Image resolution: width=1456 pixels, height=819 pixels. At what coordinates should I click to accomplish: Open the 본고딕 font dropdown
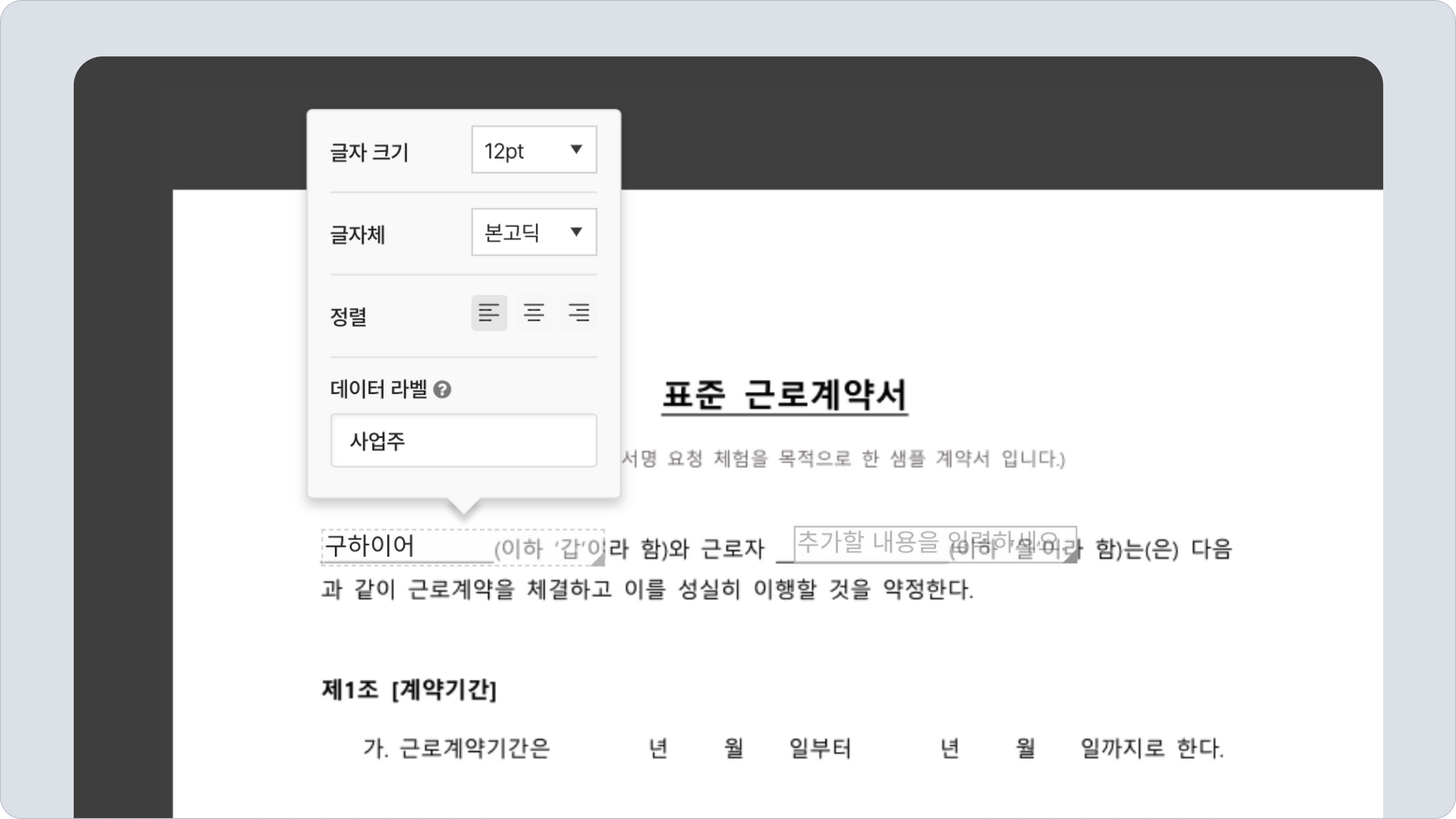[x=533, y=232]
